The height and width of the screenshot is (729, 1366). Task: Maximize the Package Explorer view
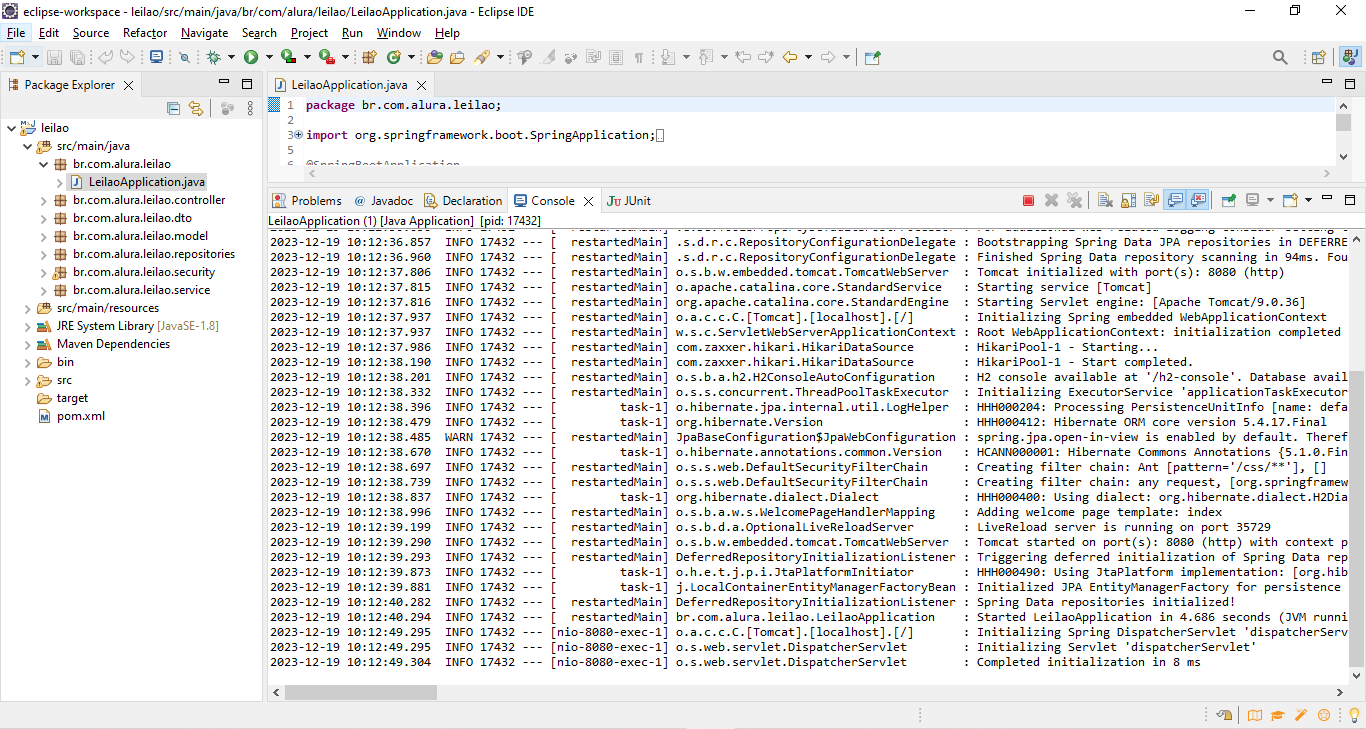[x=247, y=84]
